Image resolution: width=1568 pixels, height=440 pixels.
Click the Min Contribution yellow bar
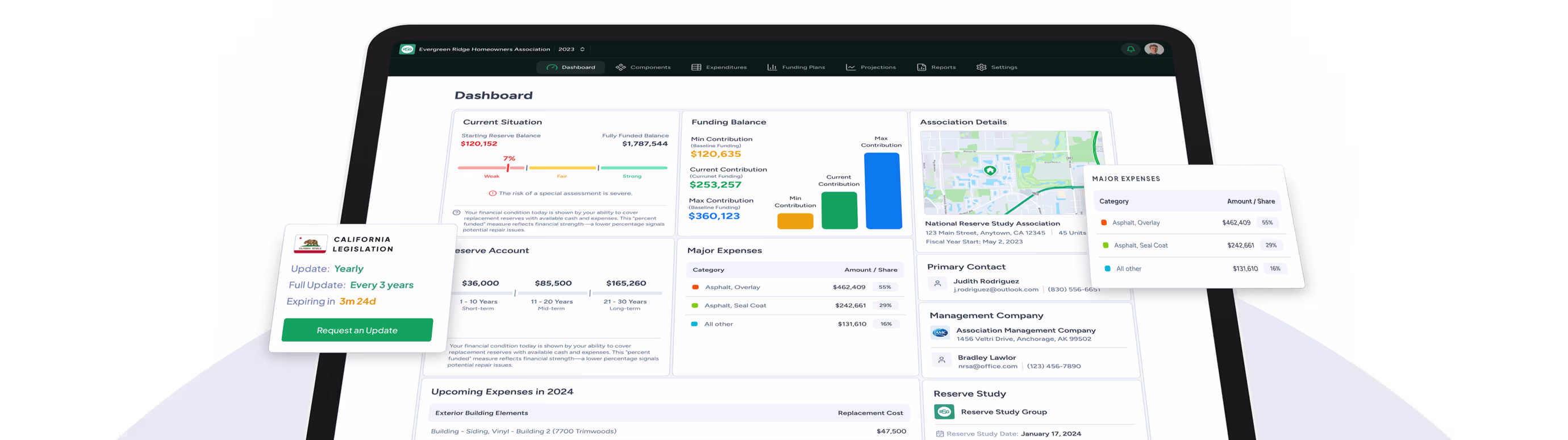[795, 221]
